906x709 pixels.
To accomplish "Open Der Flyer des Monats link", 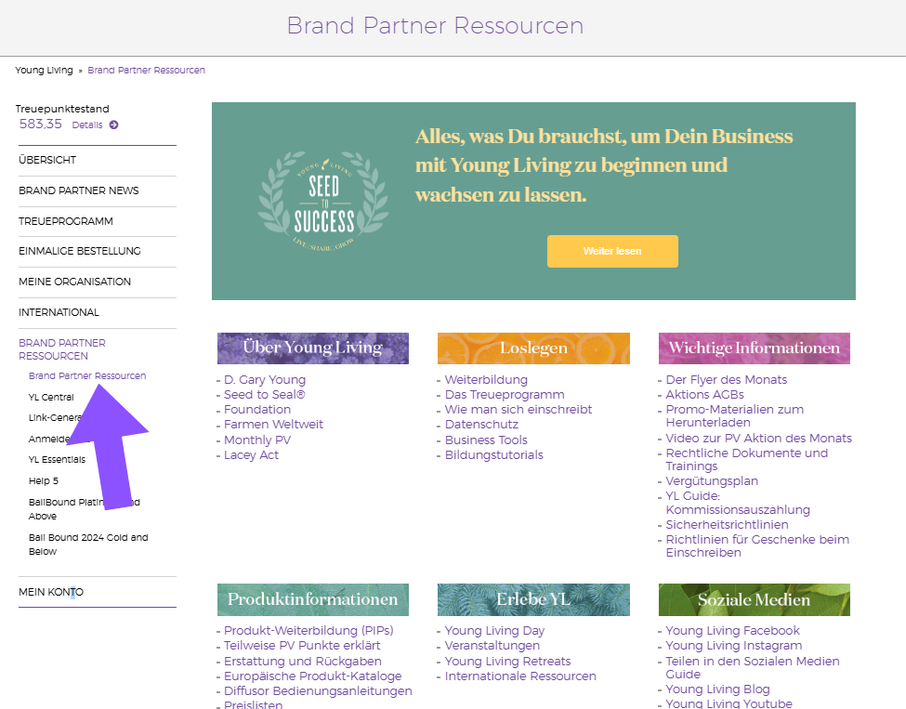I will click(726, 380).
